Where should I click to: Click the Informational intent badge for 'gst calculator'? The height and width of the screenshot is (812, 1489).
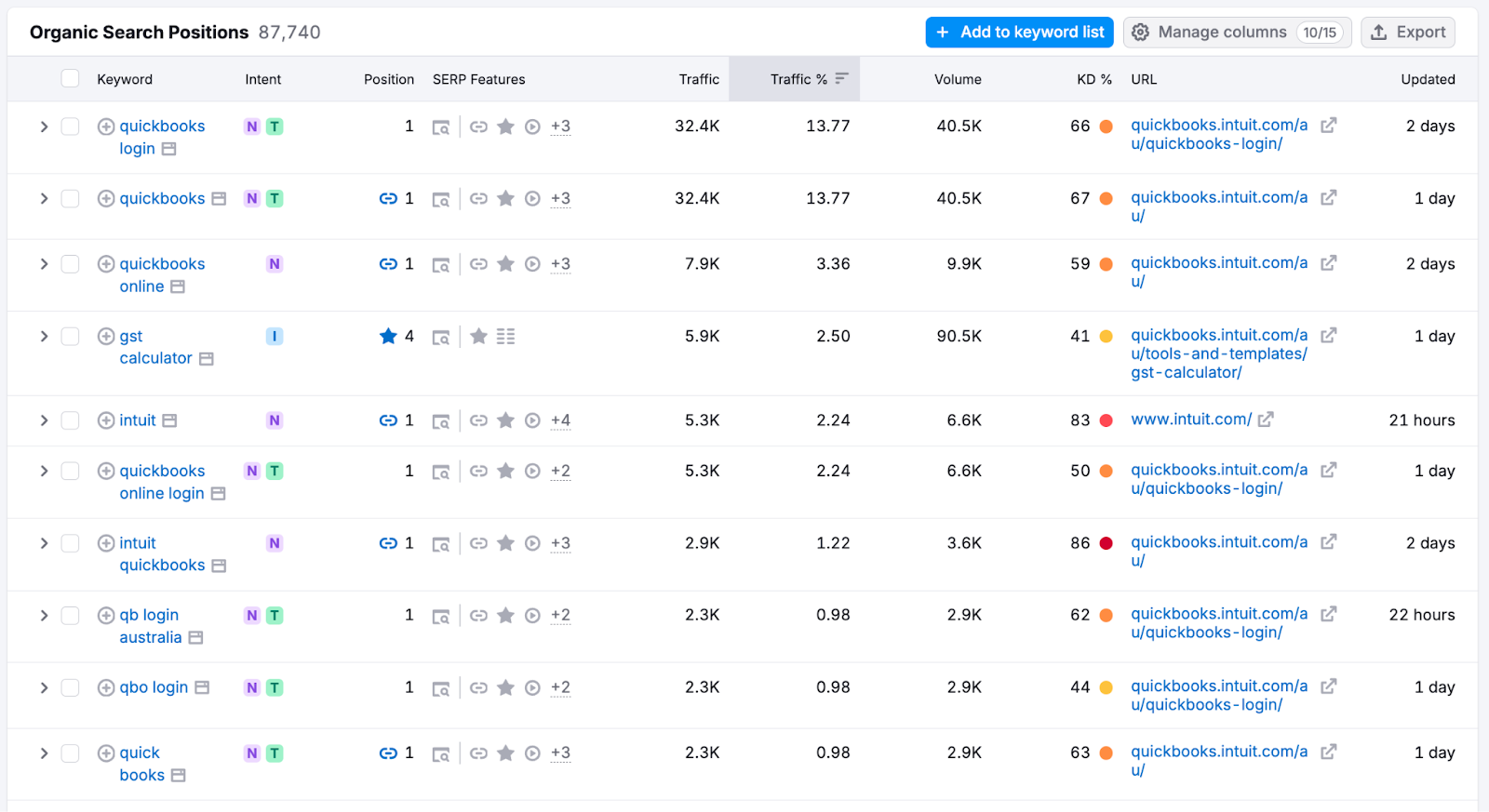tap(275, 337)
